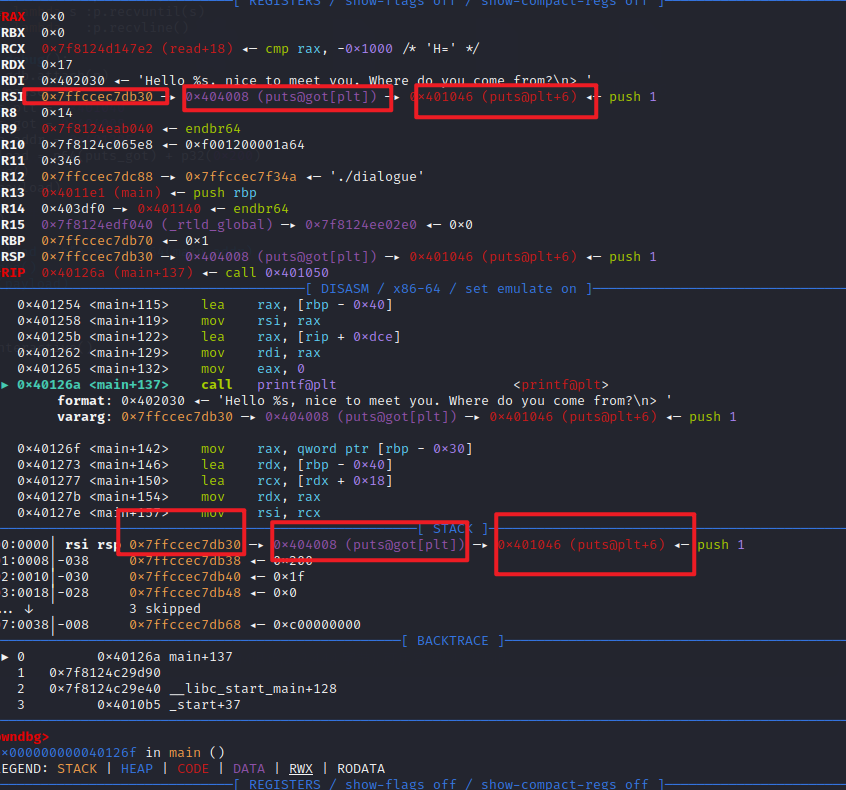Click disassembly line 0x401254 <main+115>
Screen dimensions: 846x790
tap(205, 305)
